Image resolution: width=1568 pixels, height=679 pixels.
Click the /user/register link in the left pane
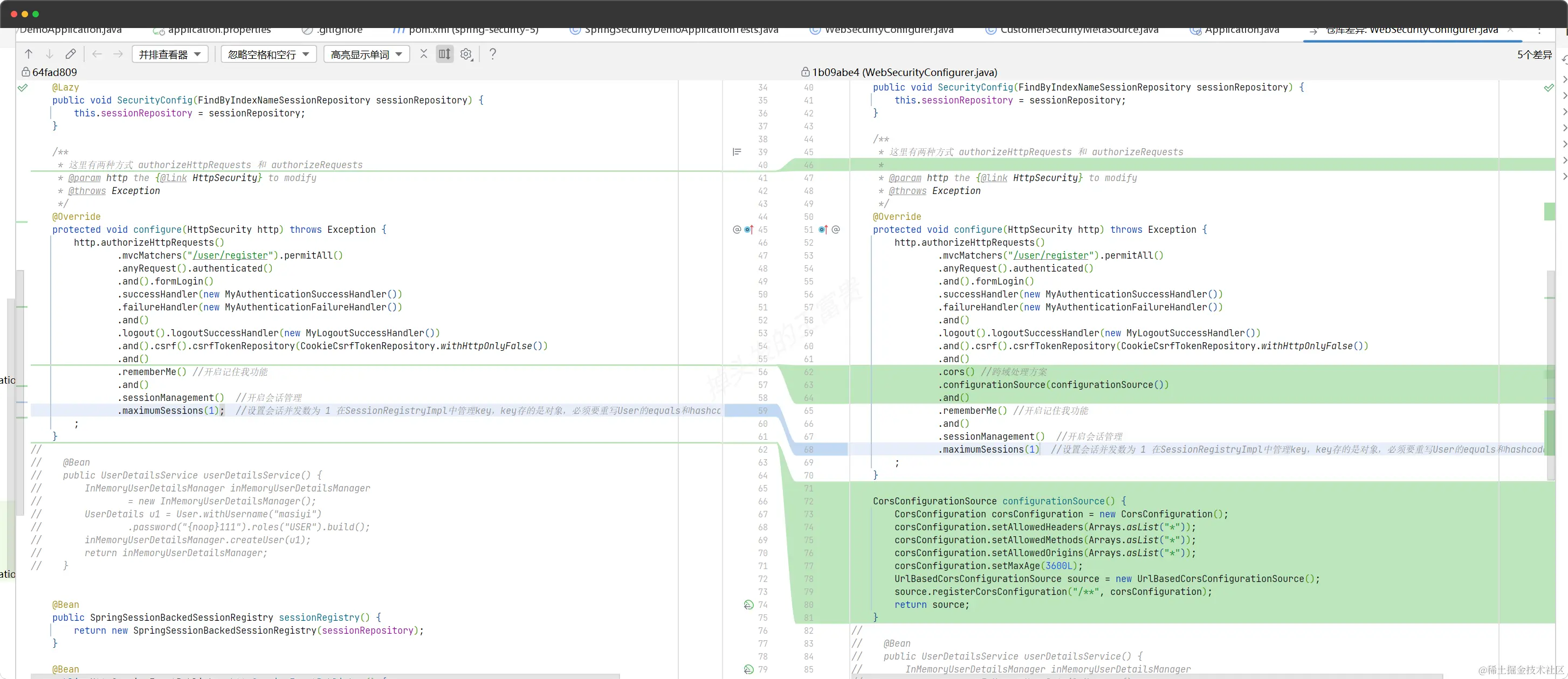230,255
